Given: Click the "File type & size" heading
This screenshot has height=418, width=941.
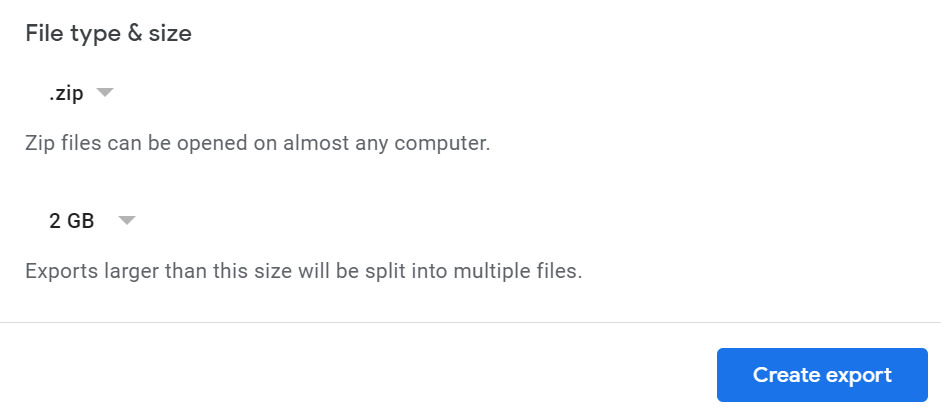Looking at the screenshot, I should [x=108, y=33].
